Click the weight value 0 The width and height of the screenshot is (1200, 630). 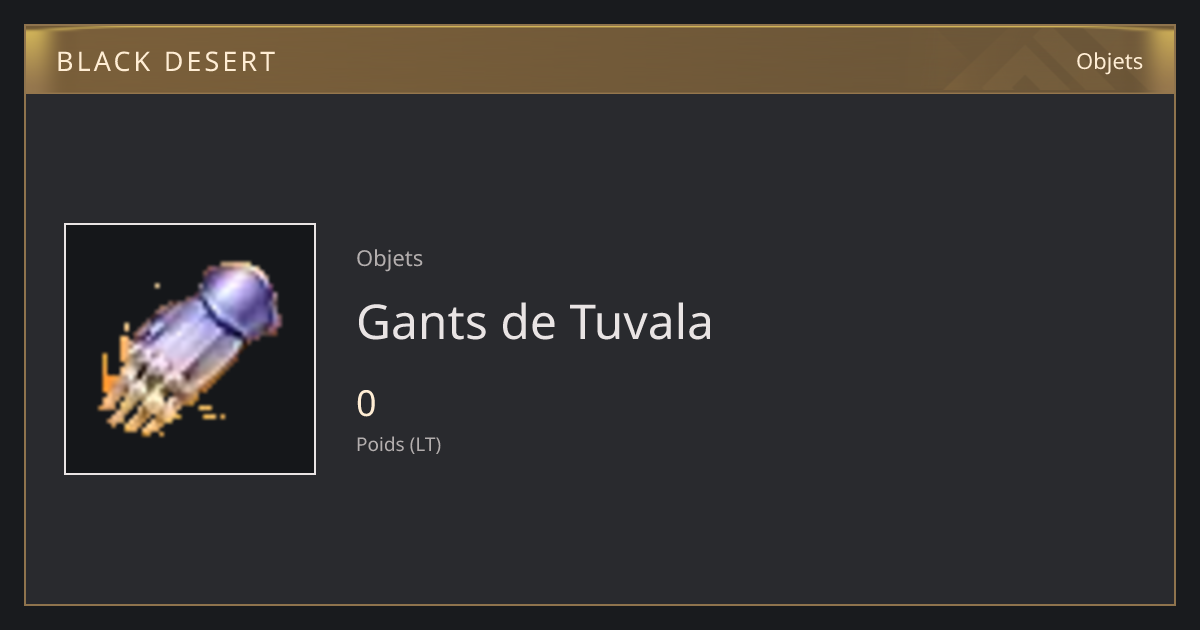pos(366,404)
